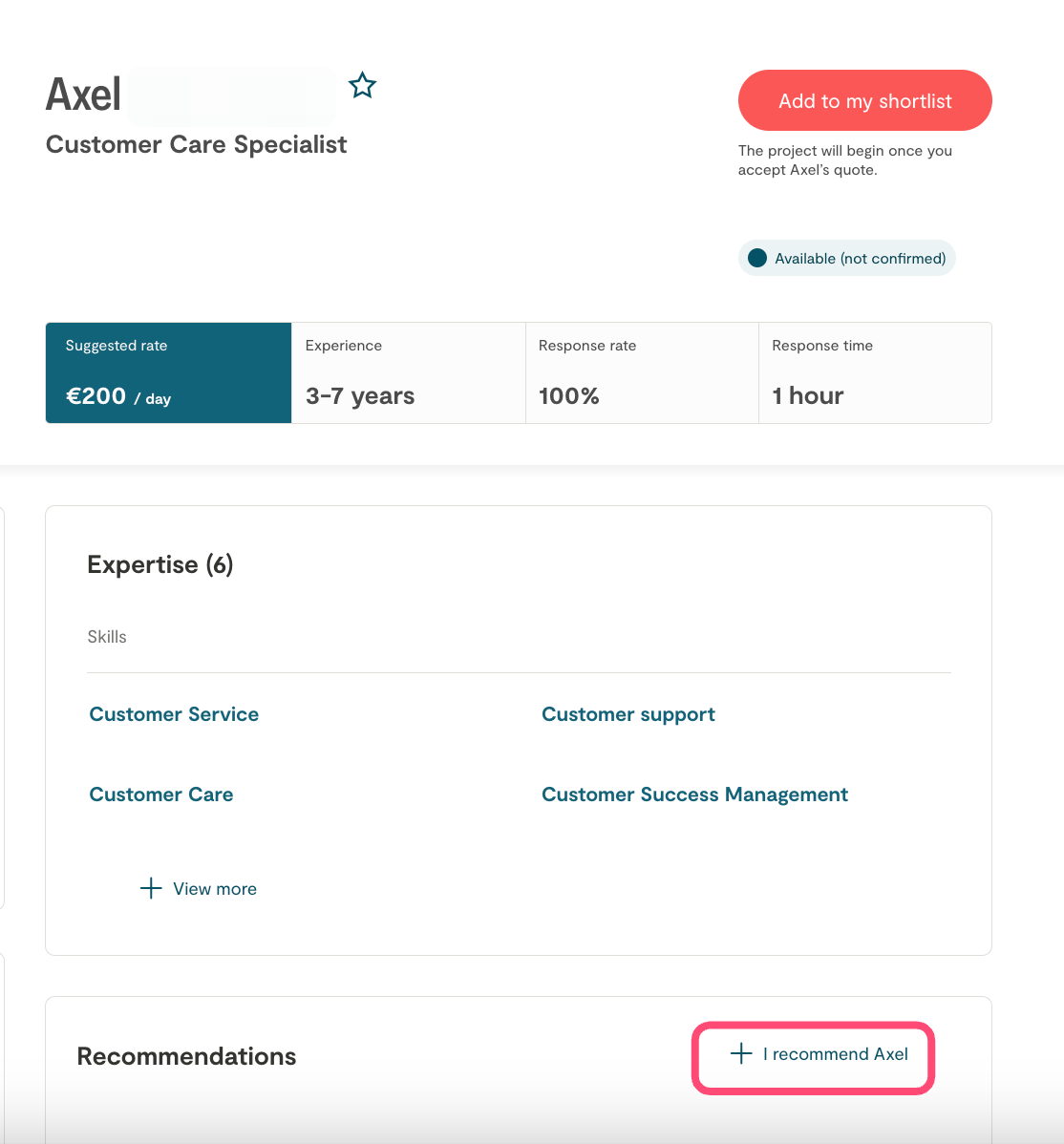Expand View more skills
Screen dimensions: 1064x1144
click(x=199, y=889)
